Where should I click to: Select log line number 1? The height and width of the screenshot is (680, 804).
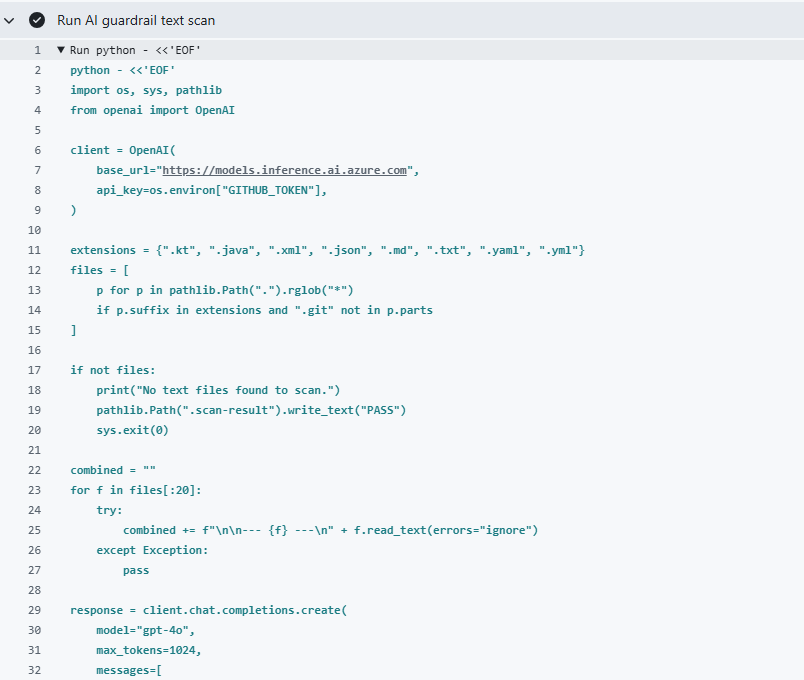[37, 50]
